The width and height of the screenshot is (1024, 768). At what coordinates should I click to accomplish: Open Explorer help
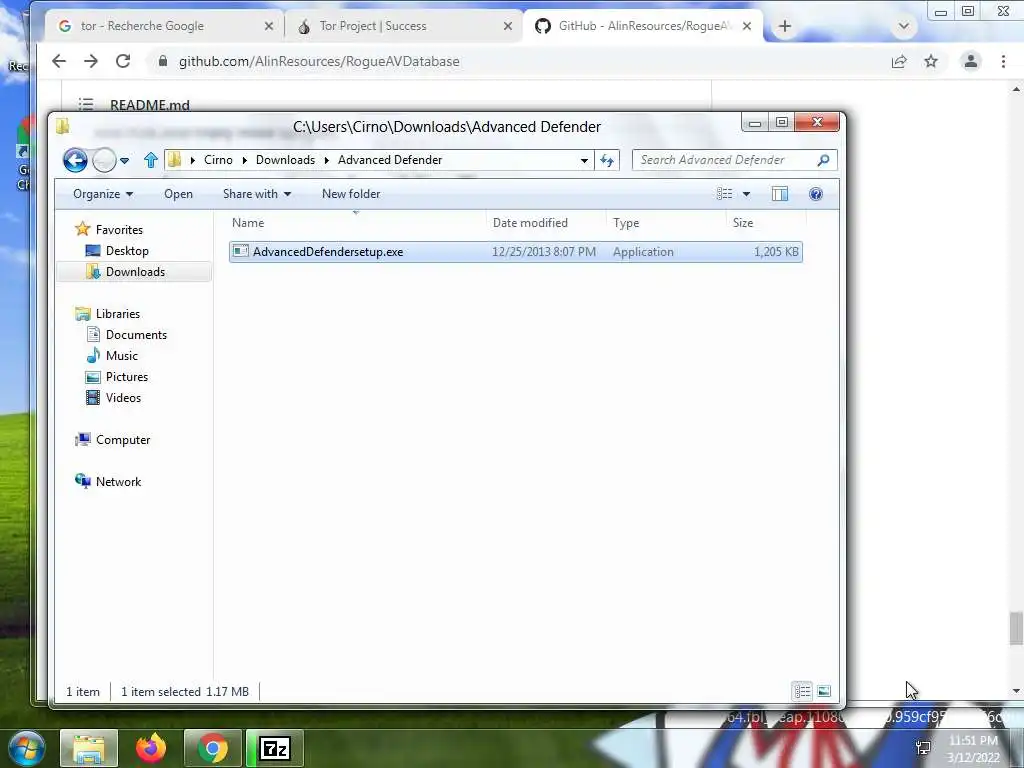coord(816,194)
